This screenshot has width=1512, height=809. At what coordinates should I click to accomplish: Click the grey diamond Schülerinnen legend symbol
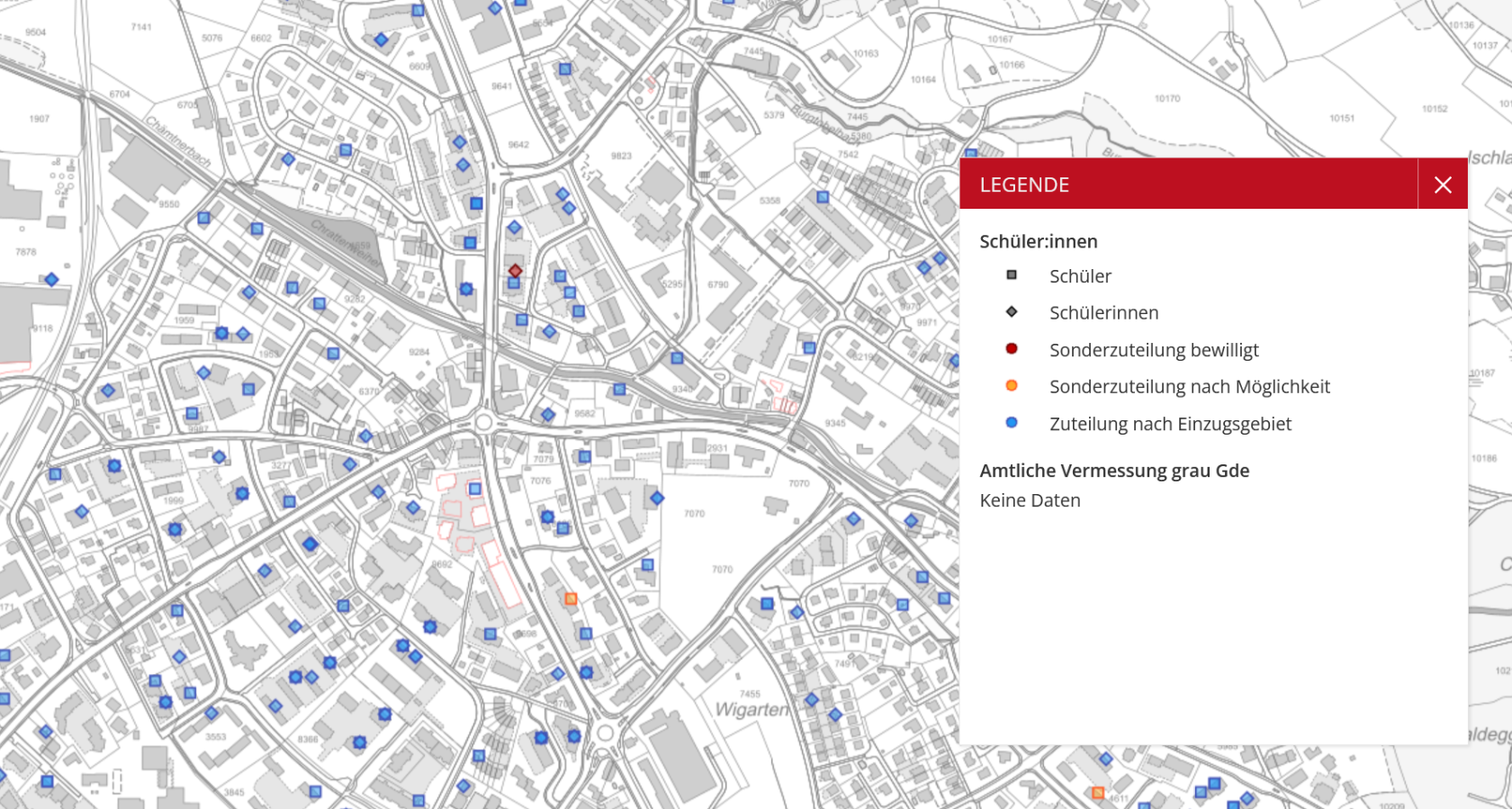click(x=1012, y=312)
